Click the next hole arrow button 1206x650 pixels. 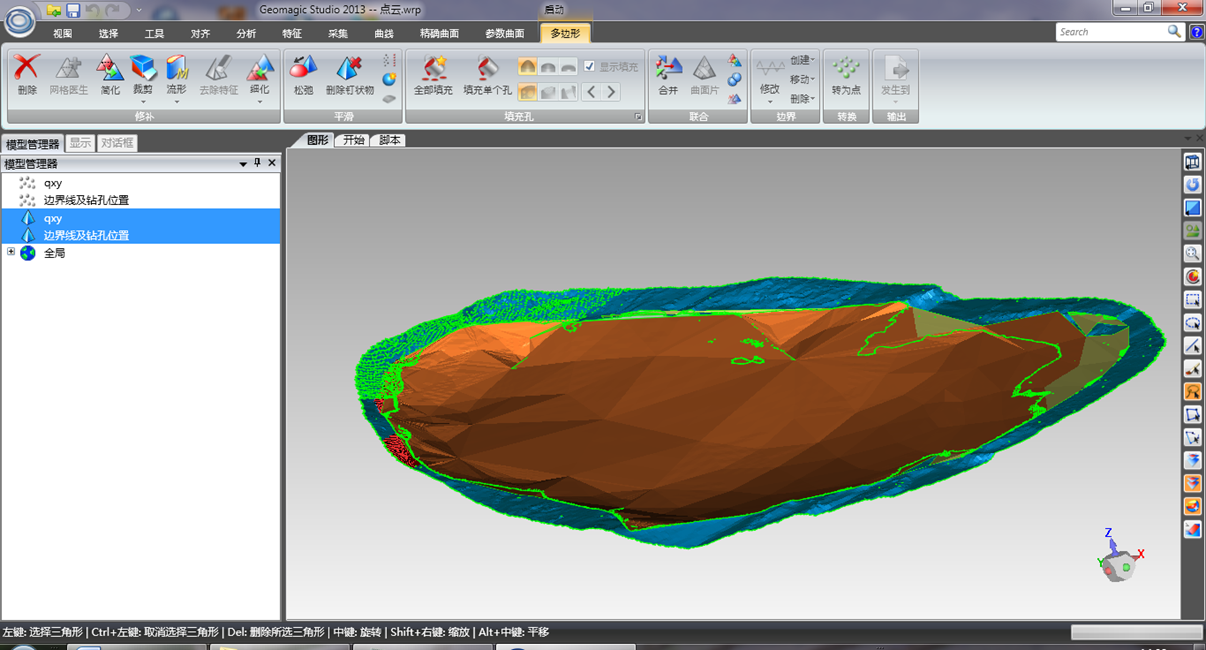(611, 92)
